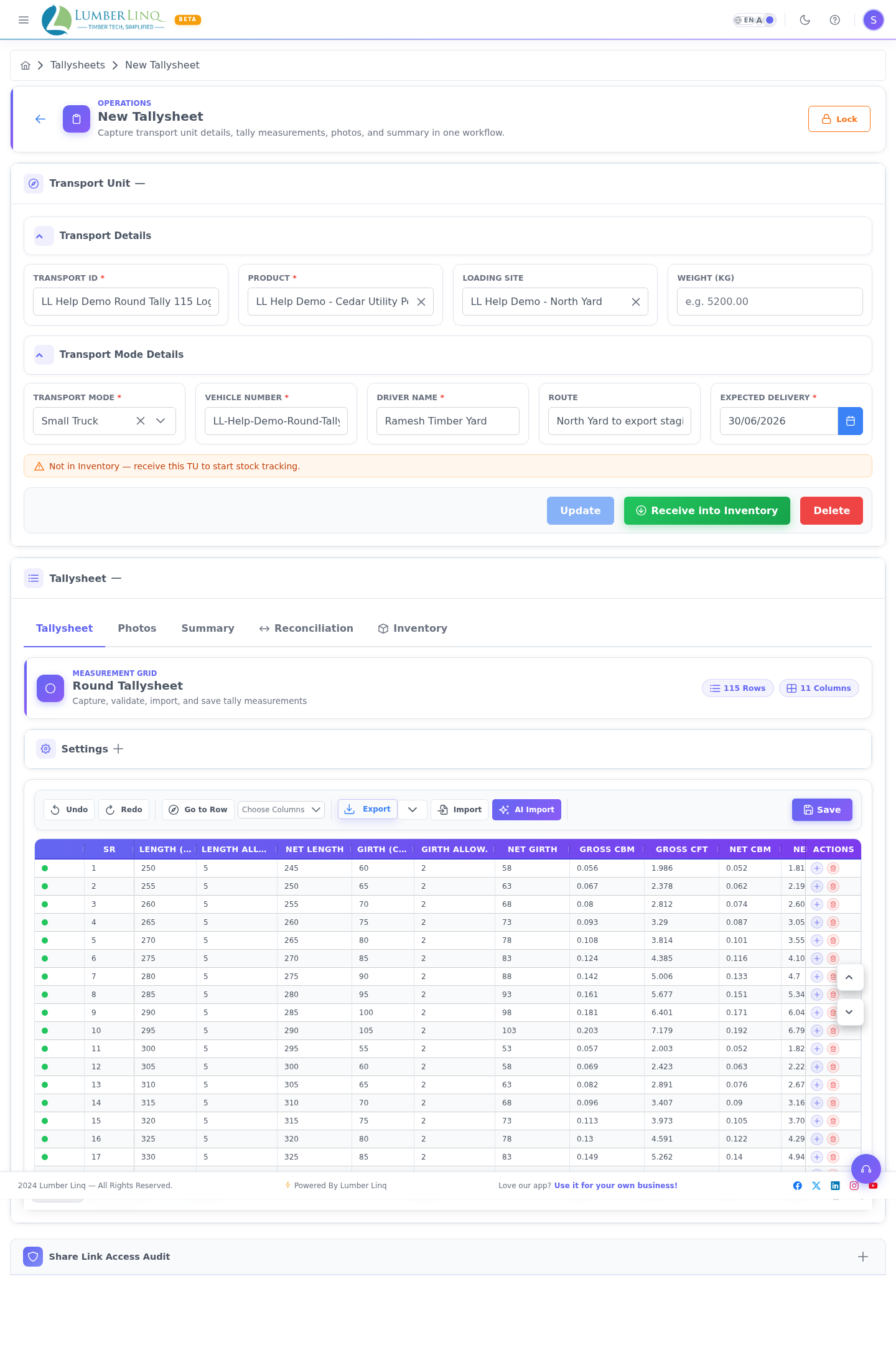The width and height of the screenshot is (896, 1350).
Task: Click the Transport ID input field
Action: [x=126, y=301]
